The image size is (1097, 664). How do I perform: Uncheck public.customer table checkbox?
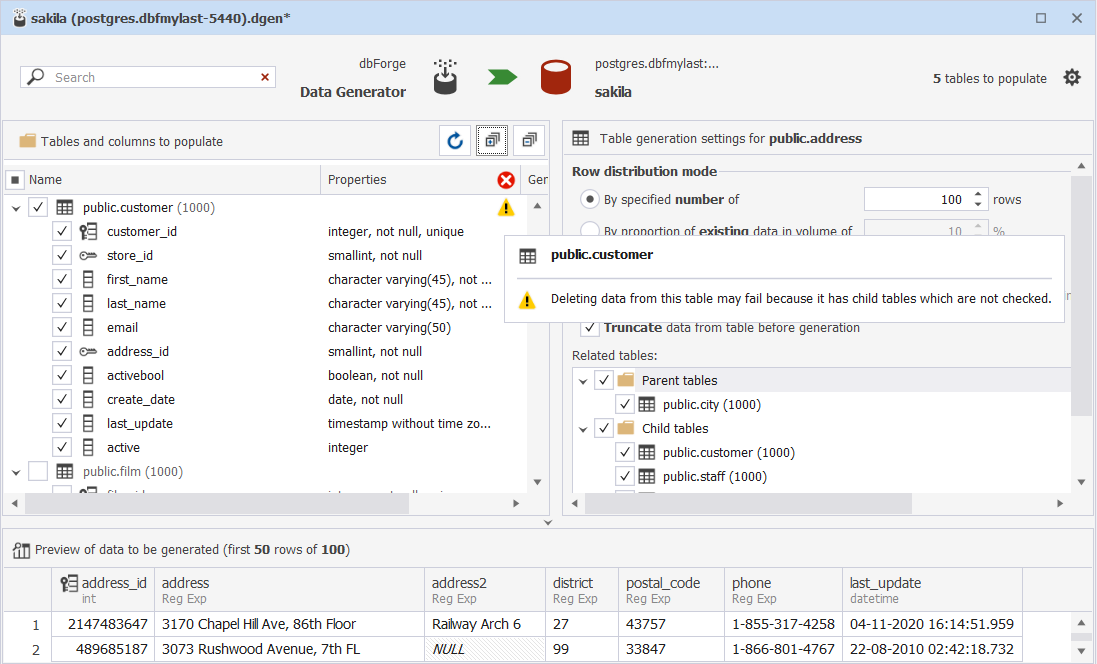pyautogui.click(x=38, y=207)
